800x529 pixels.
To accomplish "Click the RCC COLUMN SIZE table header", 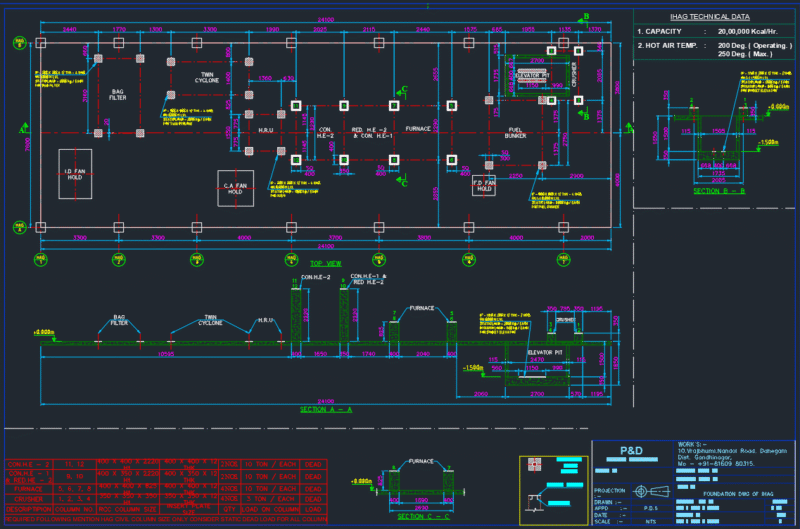I will (128, 509).
